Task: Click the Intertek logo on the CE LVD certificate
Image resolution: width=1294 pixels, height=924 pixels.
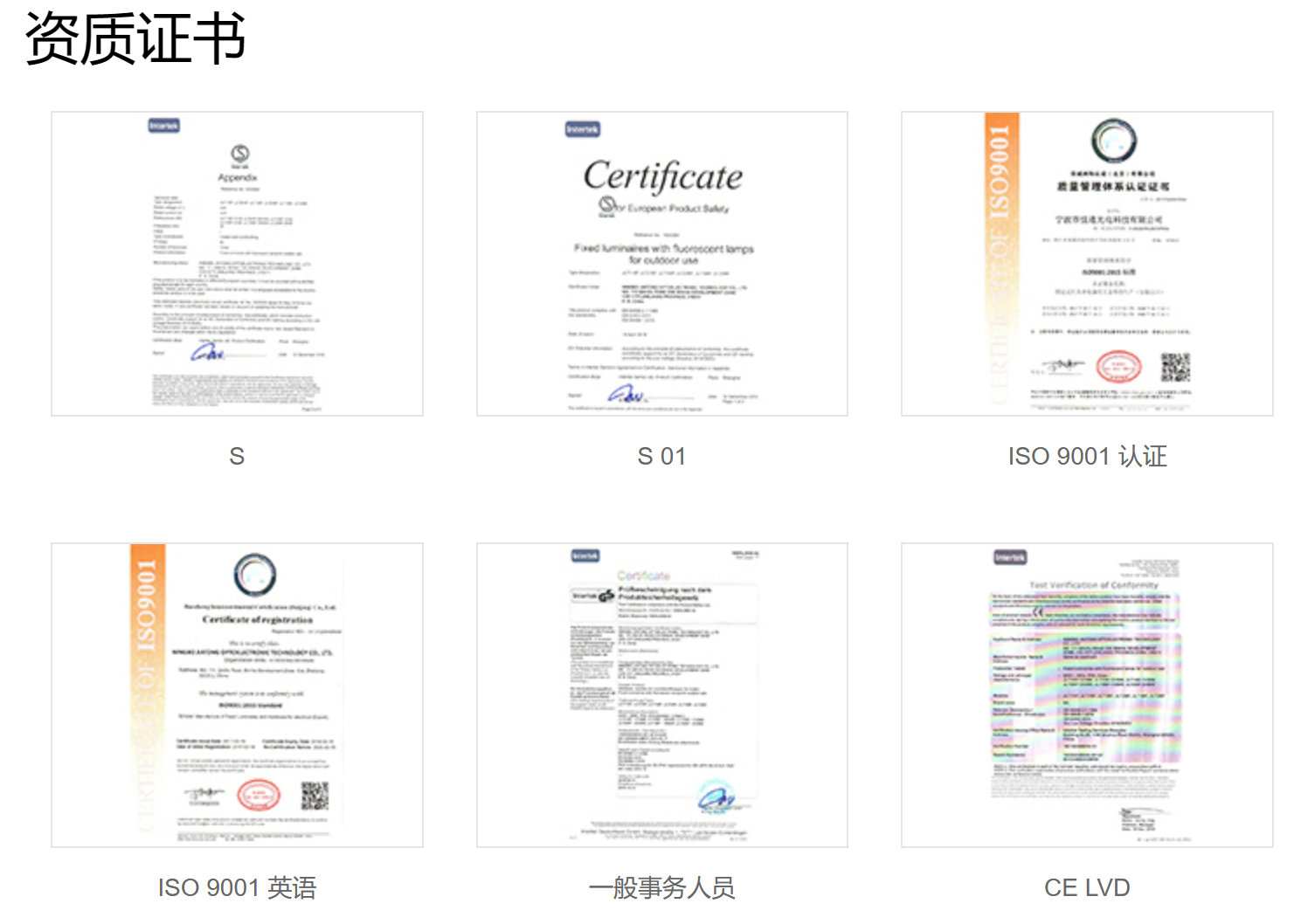Action: pyautogui.click(x=1010, y=557)
